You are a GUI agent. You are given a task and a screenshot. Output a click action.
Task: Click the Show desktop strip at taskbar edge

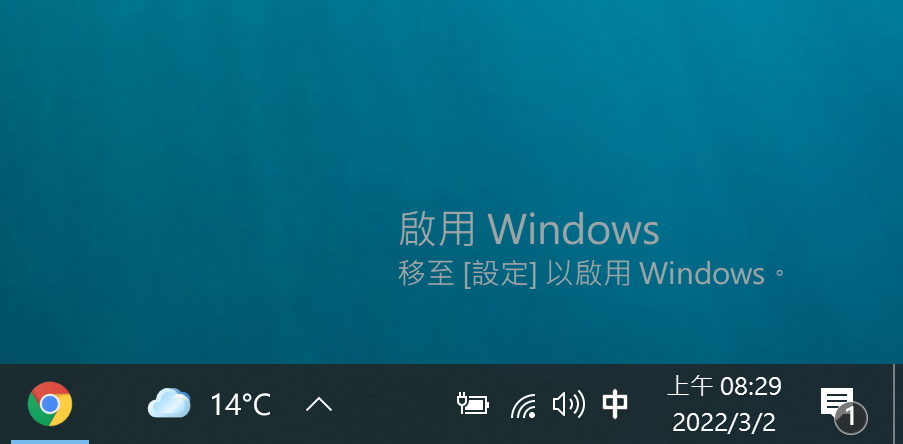(x=898, y=404)
